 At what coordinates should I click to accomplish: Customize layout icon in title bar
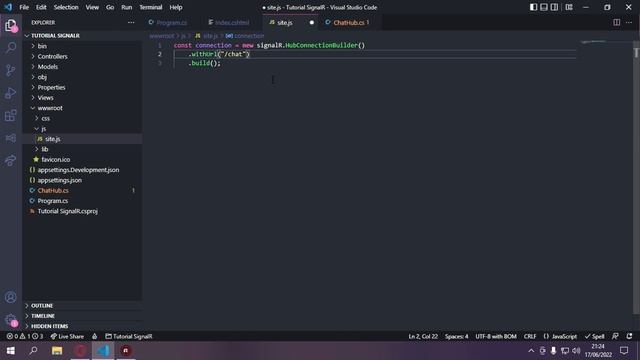[569, 7]
